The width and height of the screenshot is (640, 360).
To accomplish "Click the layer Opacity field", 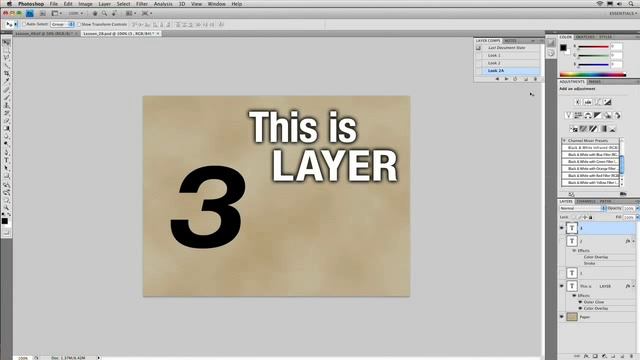I will [x=629, y=209].
